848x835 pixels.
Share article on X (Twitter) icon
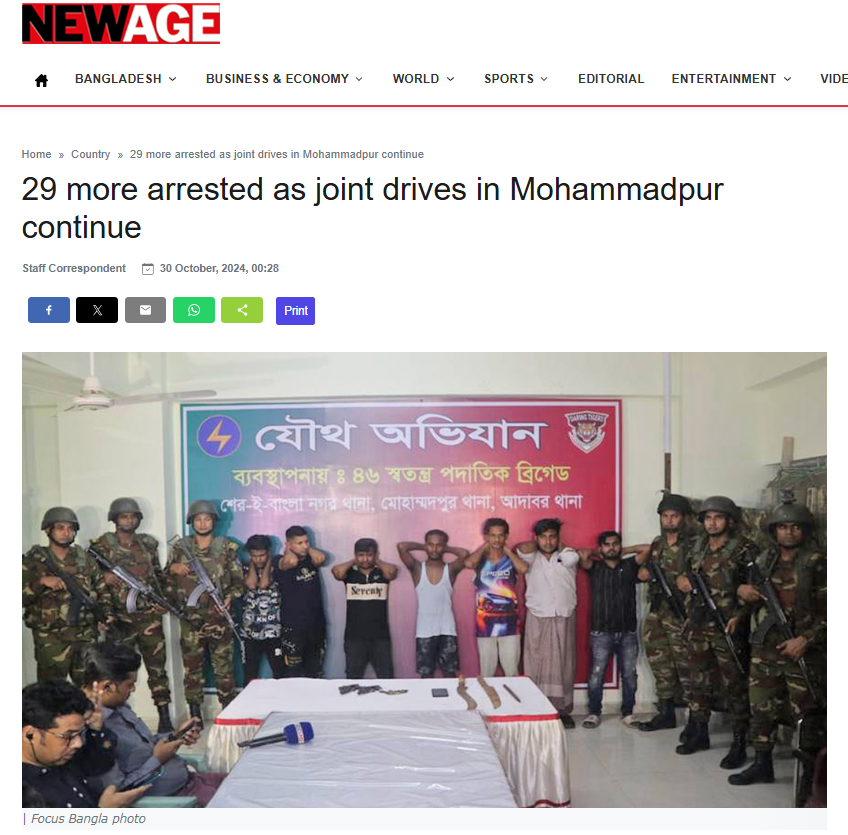[97, 310]
